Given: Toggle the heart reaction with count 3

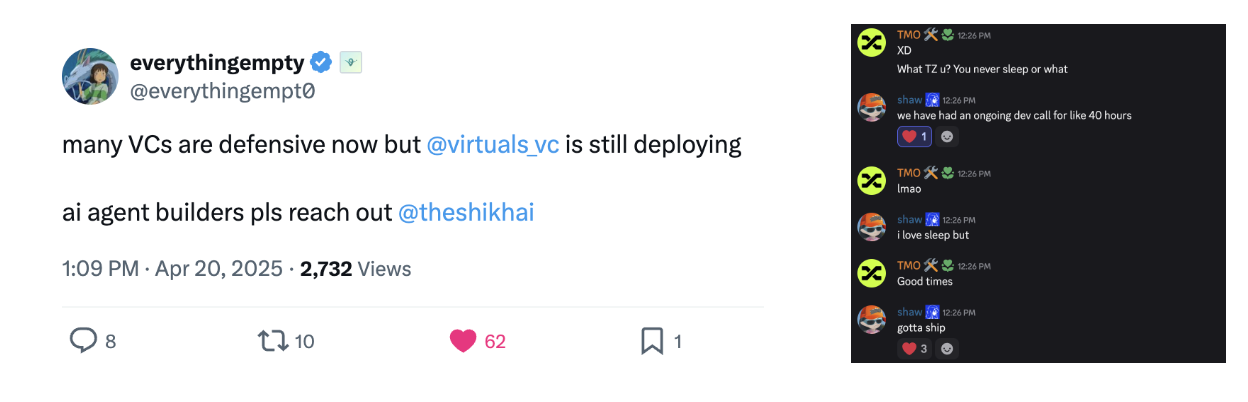Looking at the screenshot, I should (914, 349).
